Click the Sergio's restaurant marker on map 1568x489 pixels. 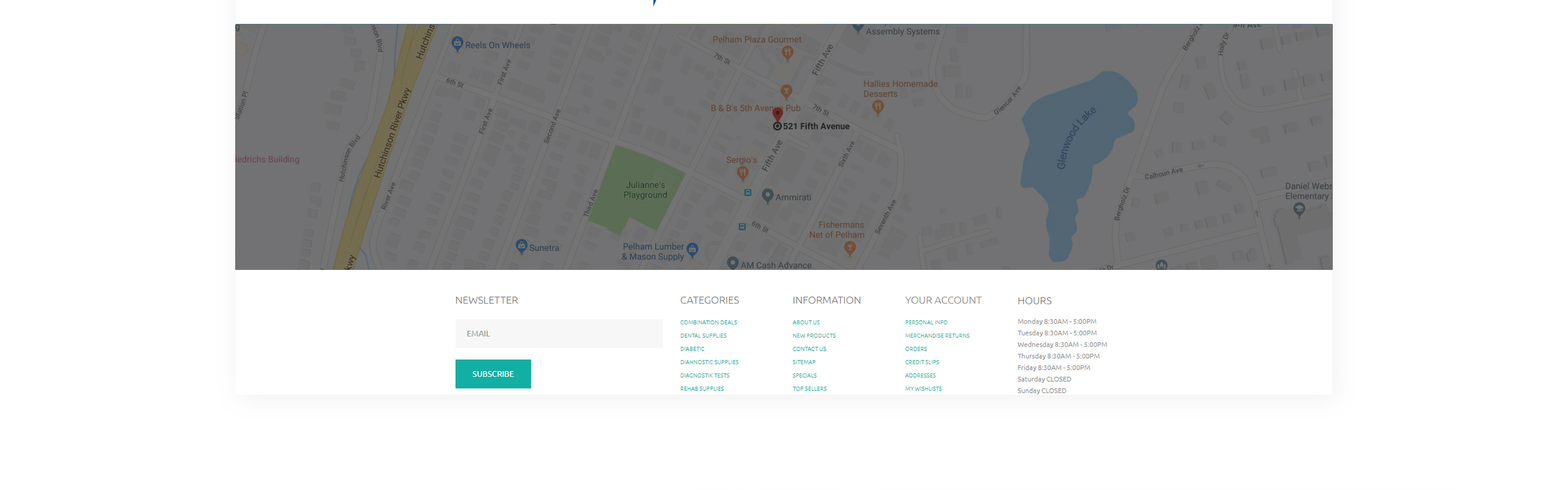coord(742,173)
